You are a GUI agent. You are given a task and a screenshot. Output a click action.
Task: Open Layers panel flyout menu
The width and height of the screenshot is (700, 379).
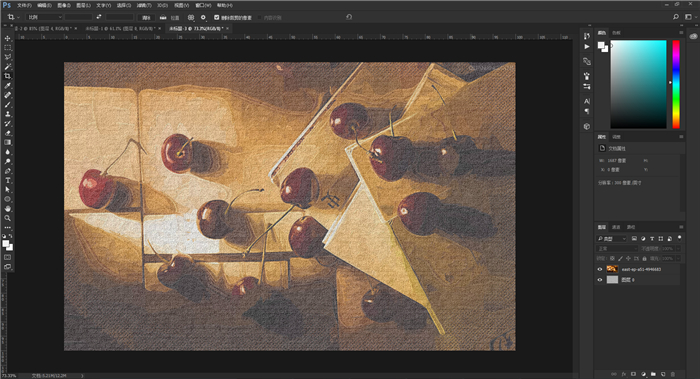[681, 227]
